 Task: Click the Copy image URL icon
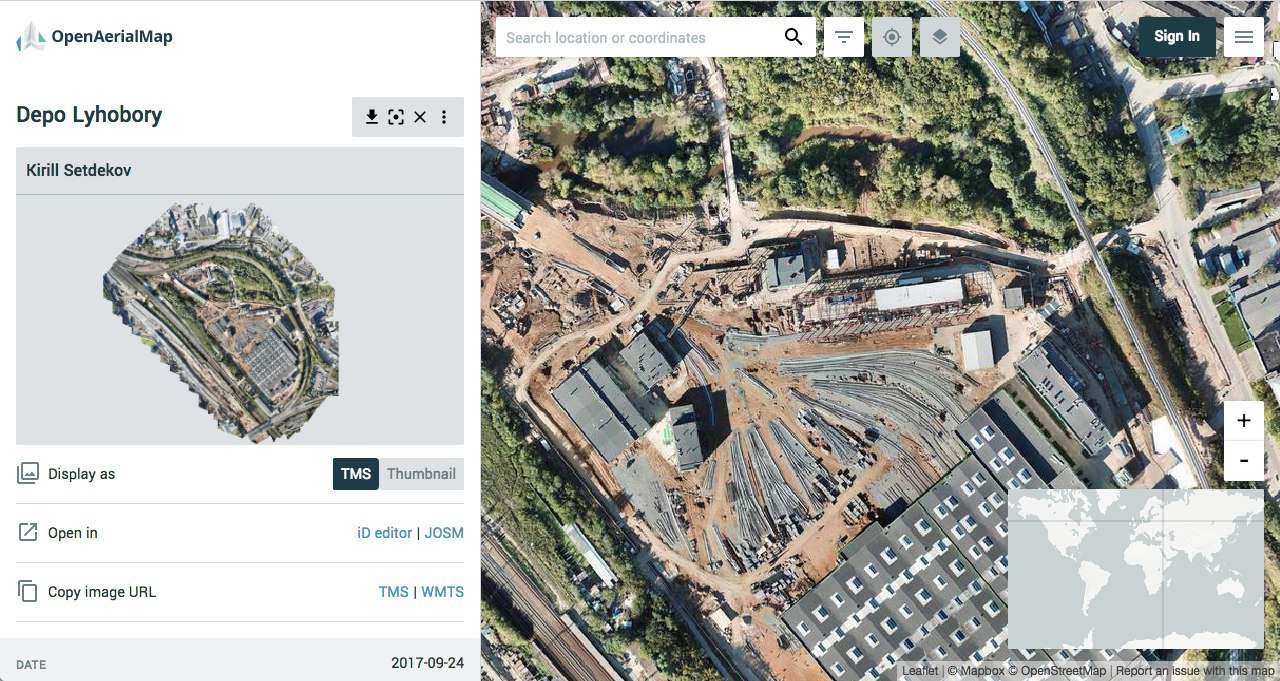[28, 591]
